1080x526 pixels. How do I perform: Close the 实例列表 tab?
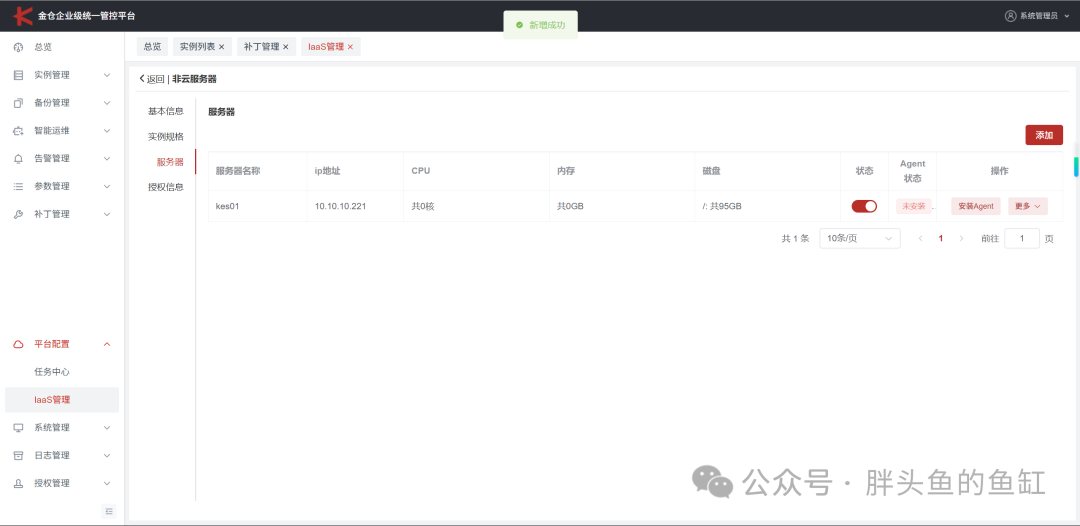[221, 47]
